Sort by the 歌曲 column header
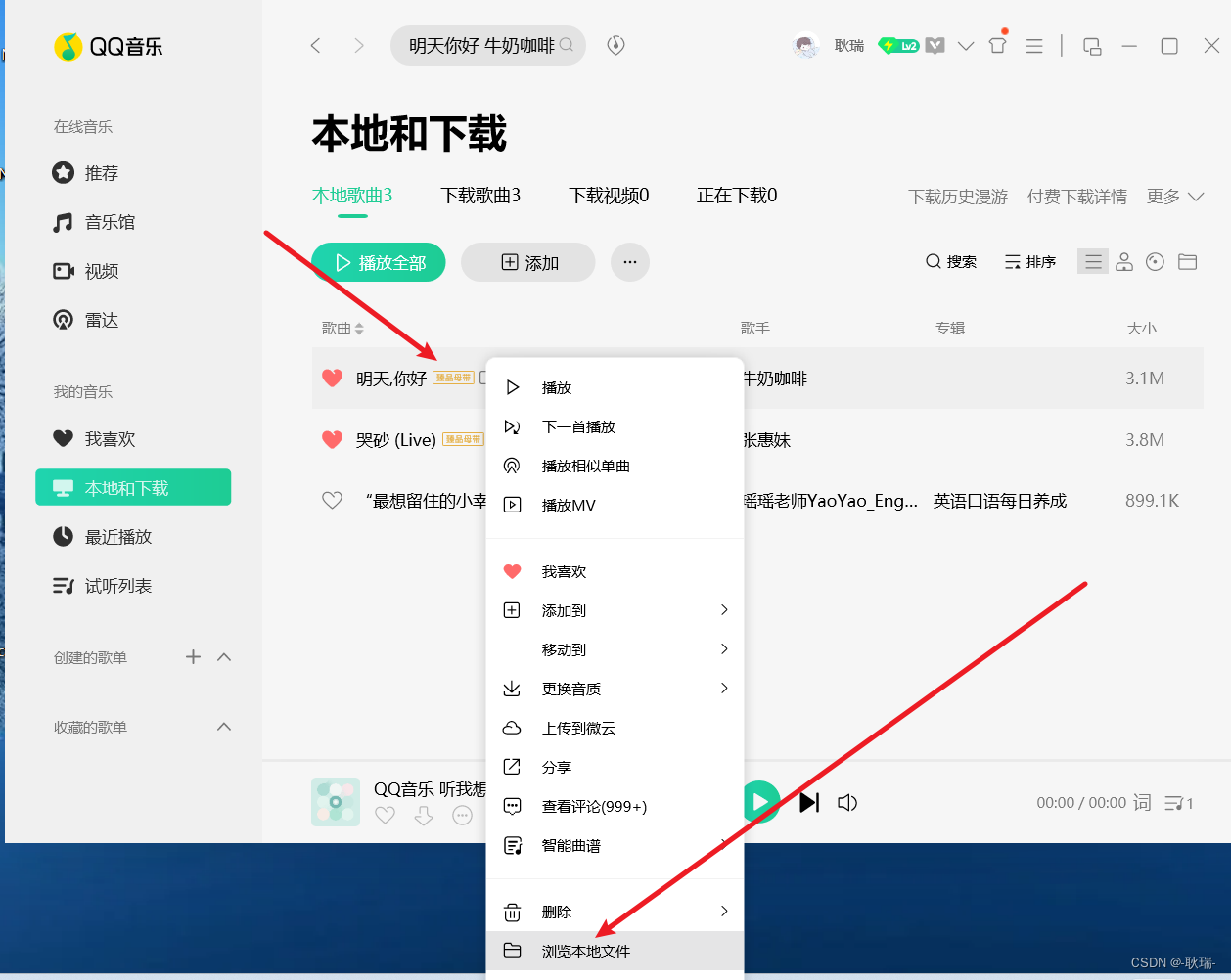 pyautogui.click(x=342, y=329)
